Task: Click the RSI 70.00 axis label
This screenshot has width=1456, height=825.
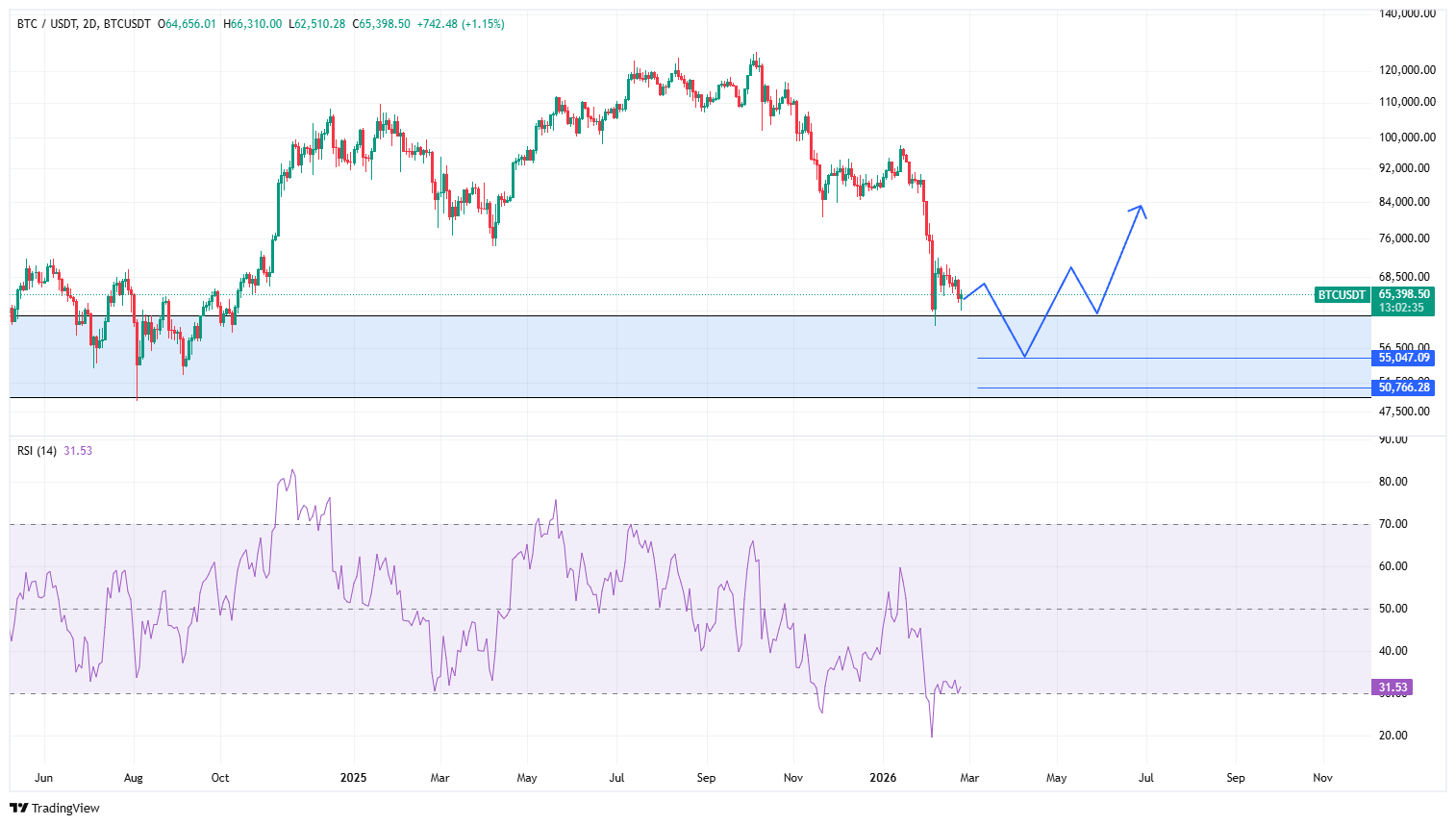Action: point(1393,524)
